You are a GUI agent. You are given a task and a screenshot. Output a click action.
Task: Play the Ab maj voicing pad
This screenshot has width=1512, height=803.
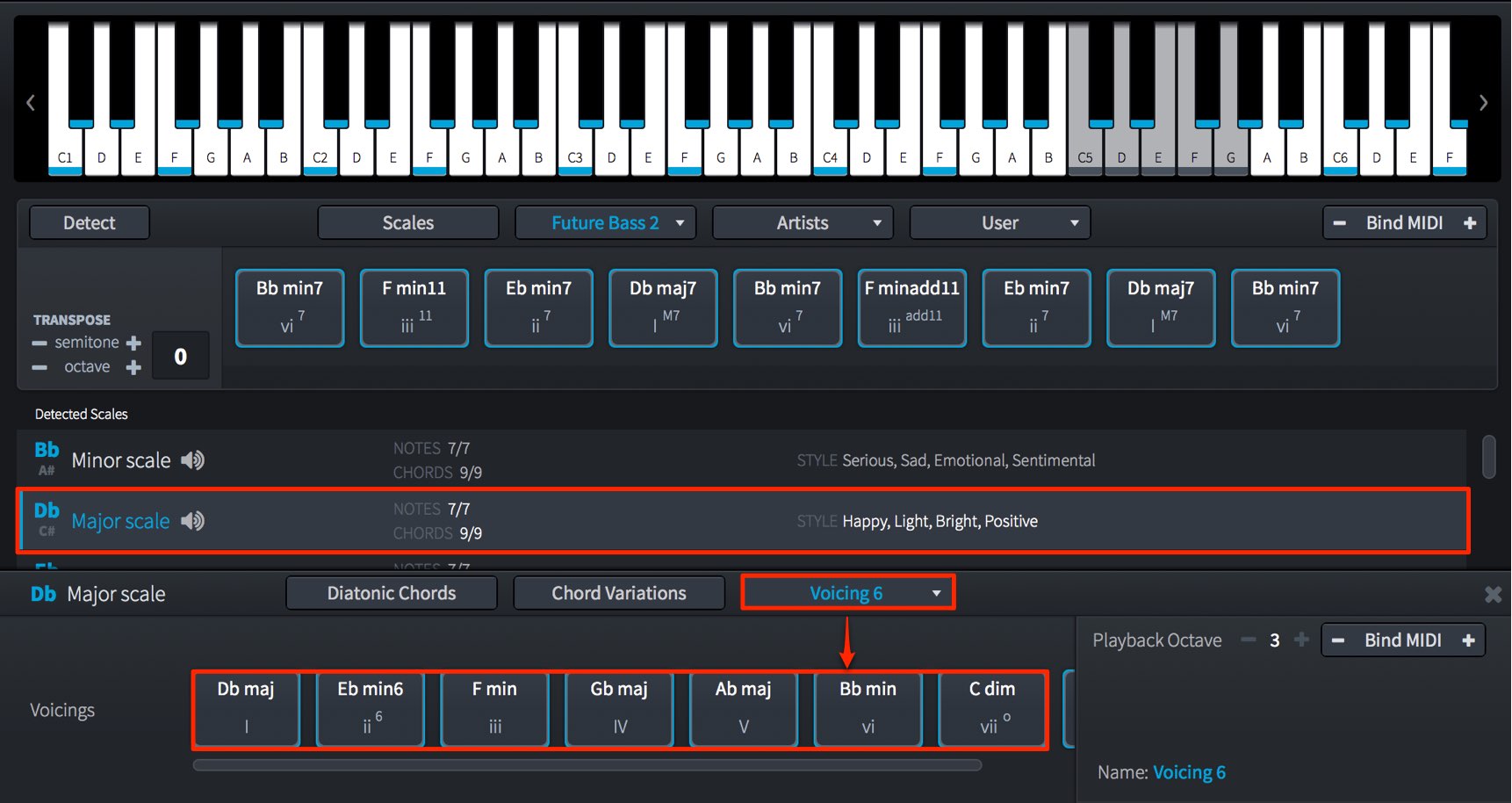[x=744, y=709]
